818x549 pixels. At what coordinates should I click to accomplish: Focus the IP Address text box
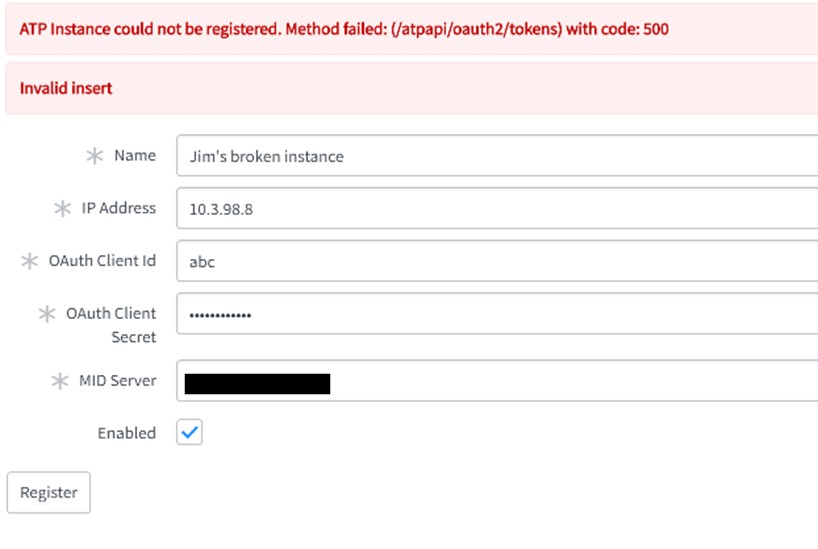tap(496, 209)
